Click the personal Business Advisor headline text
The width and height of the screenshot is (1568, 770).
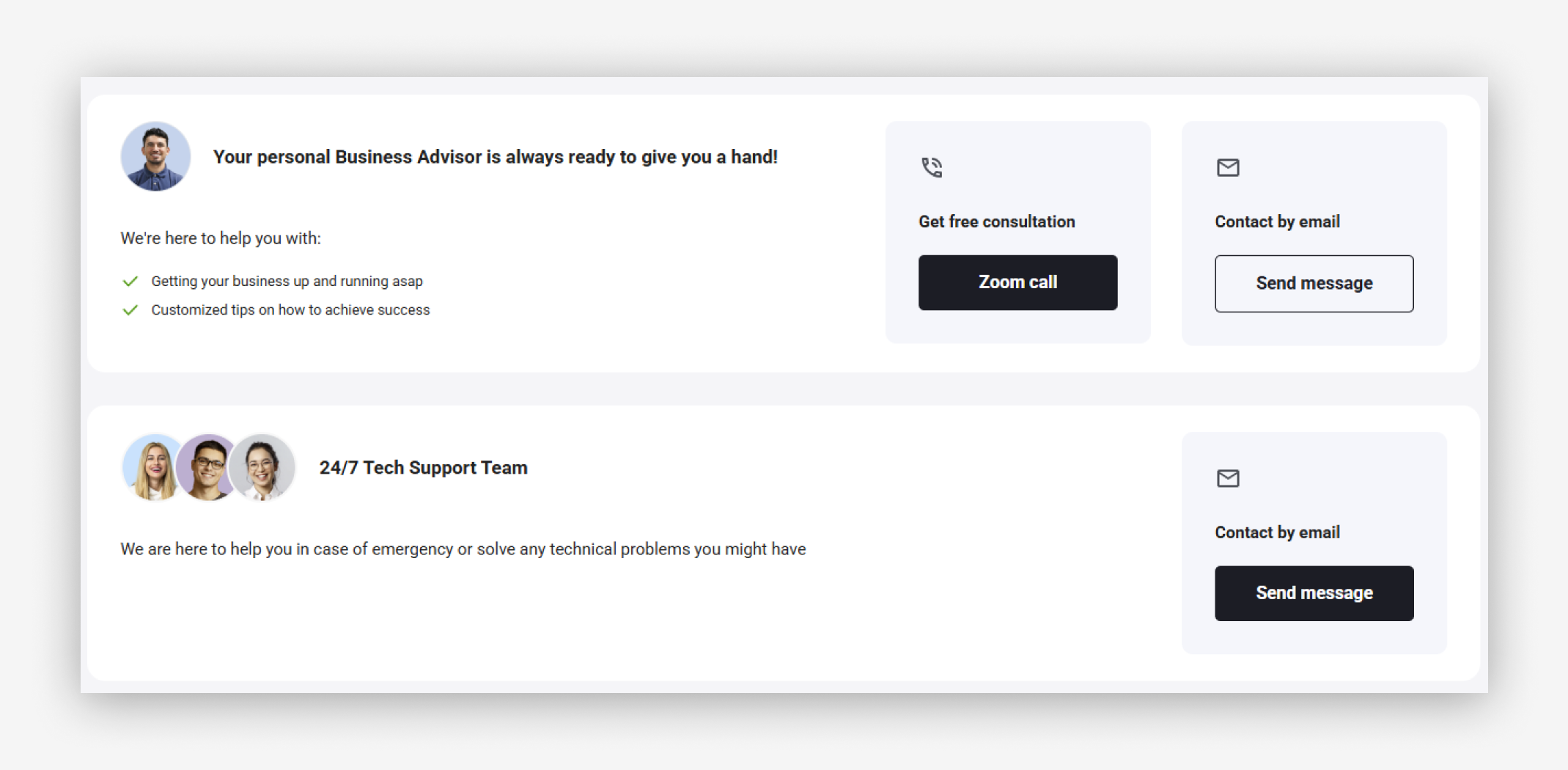click(495, 157)
